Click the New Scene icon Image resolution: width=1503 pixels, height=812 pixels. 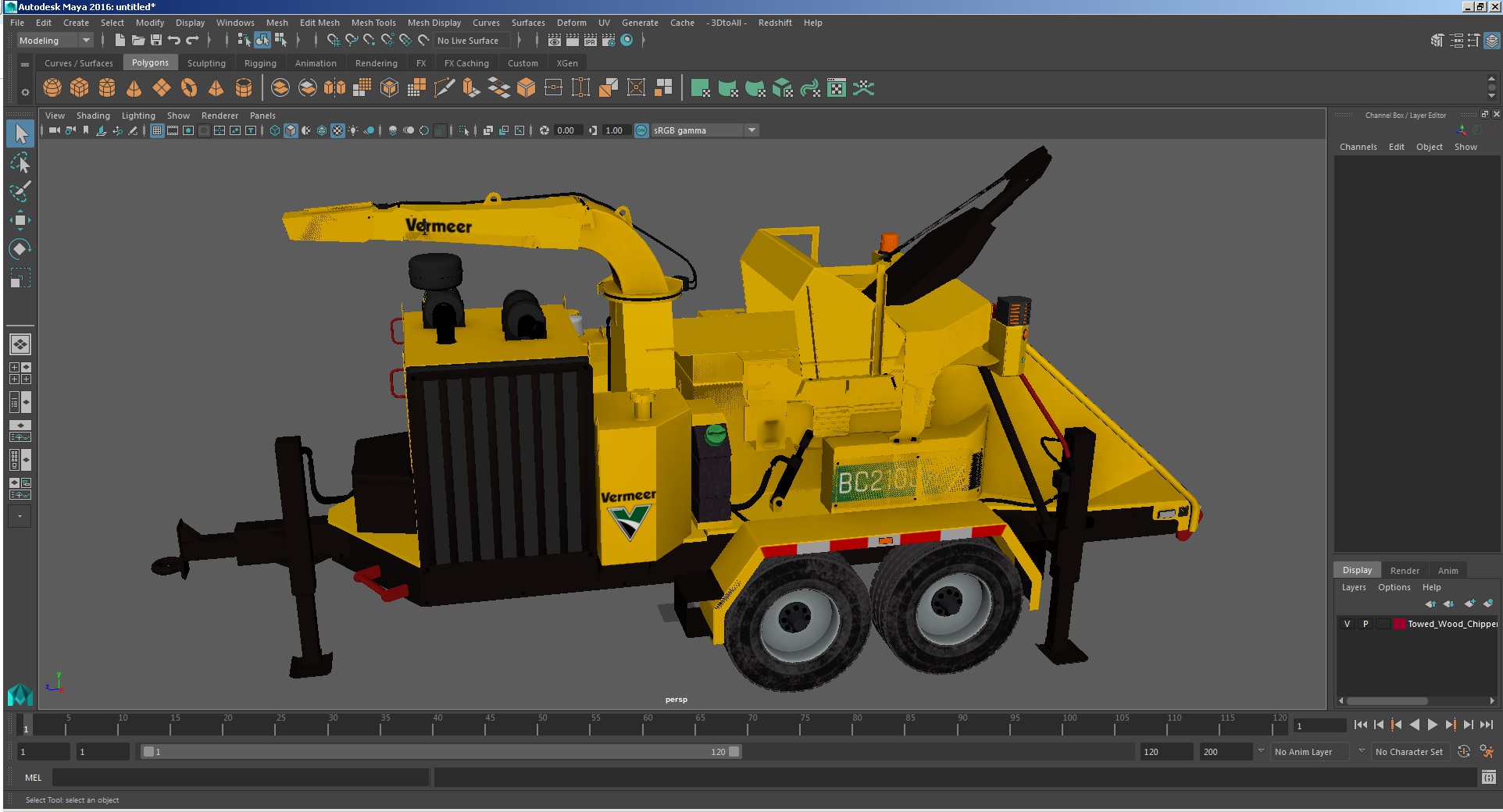[x=120, y=41]
